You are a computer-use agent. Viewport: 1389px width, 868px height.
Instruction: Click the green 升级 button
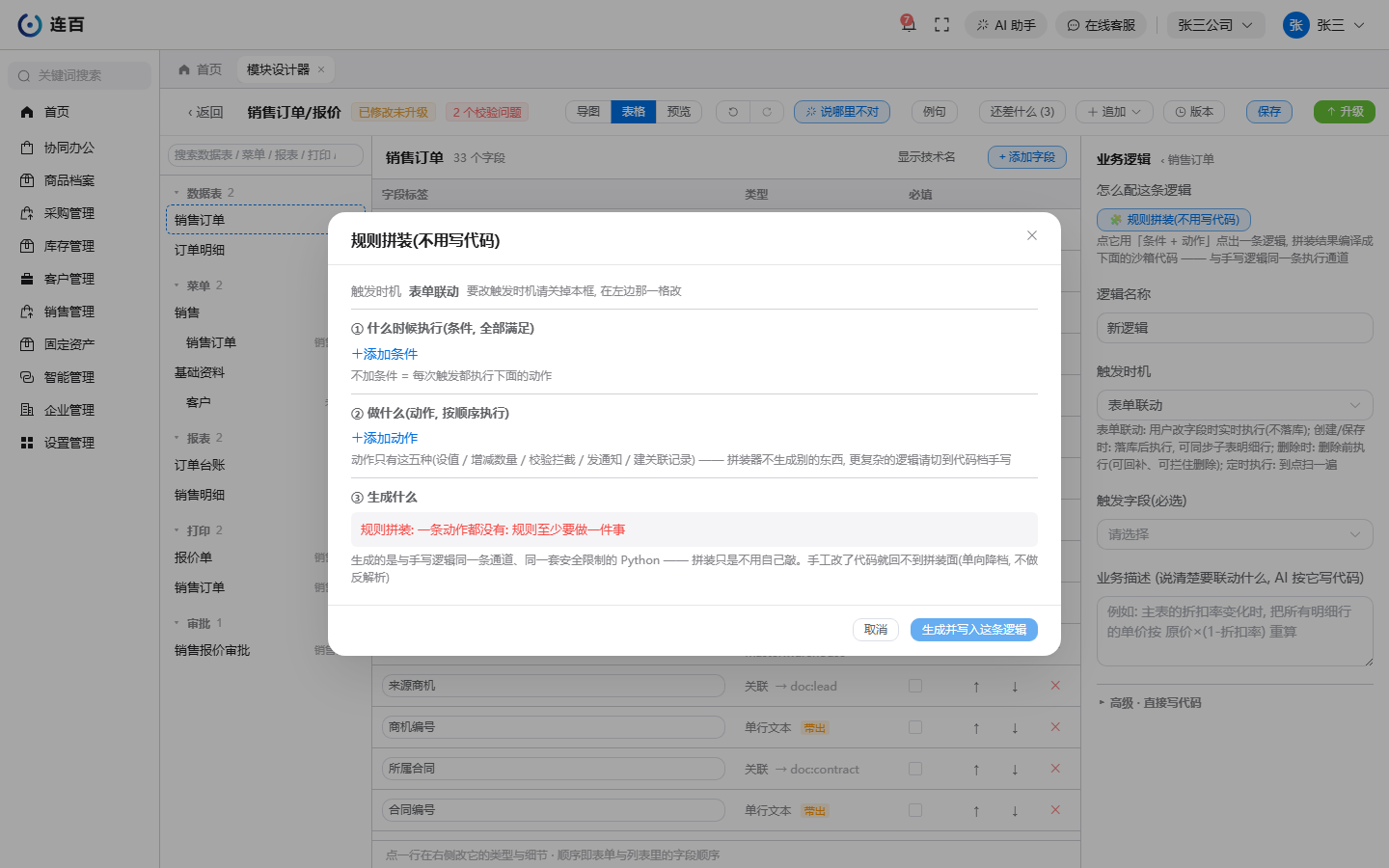point(1345,112)
